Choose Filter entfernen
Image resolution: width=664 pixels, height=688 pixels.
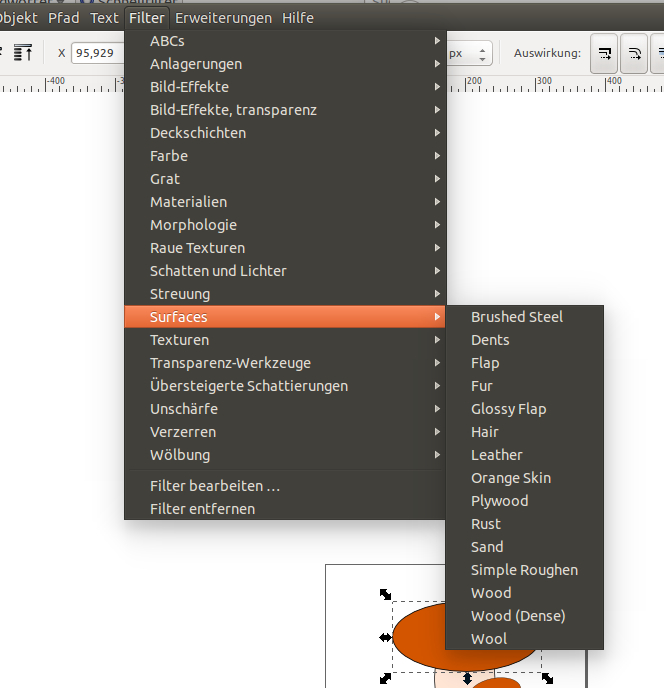coord(285,509)
